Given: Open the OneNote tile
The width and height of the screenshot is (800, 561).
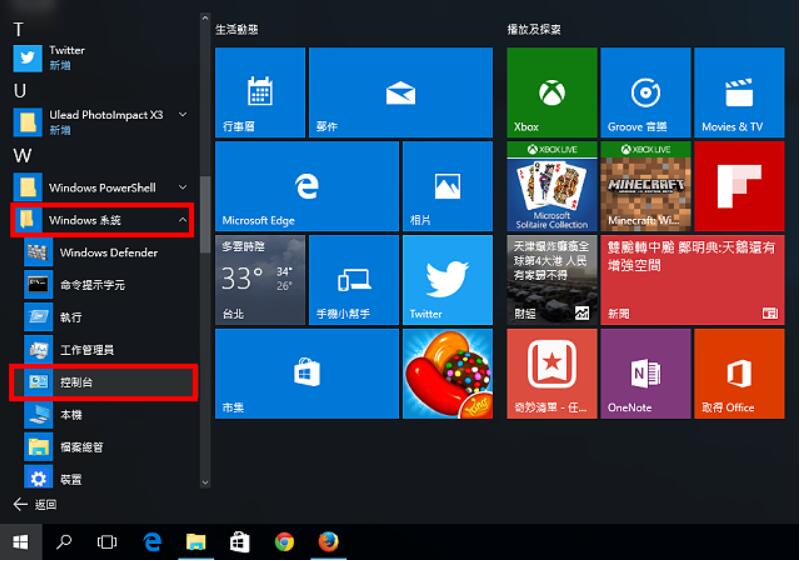Looking at the screenshot, I should point(645,374).
